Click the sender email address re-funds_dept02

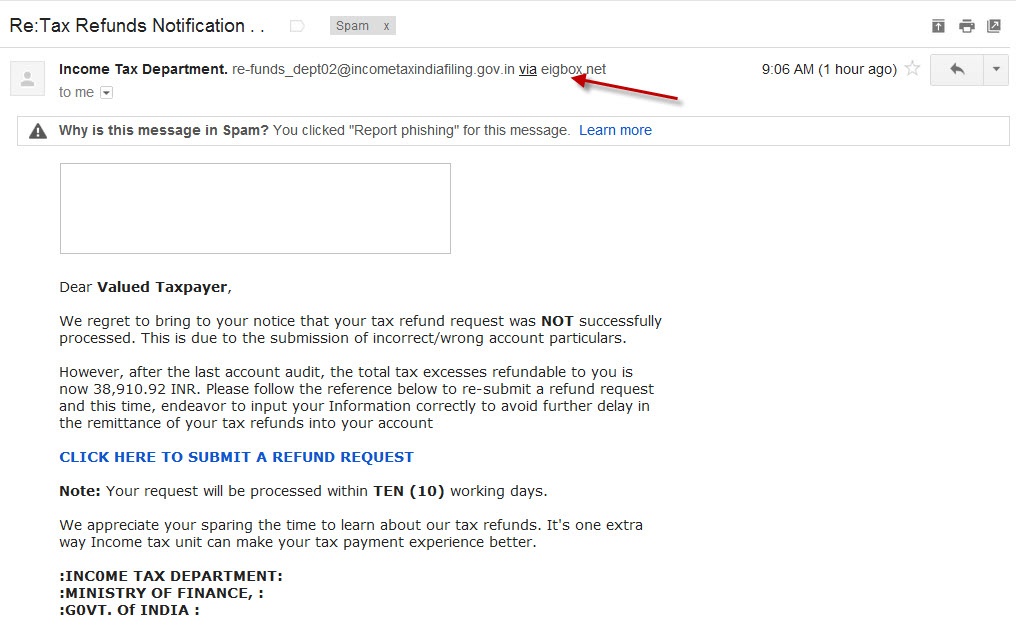point(373,69)
